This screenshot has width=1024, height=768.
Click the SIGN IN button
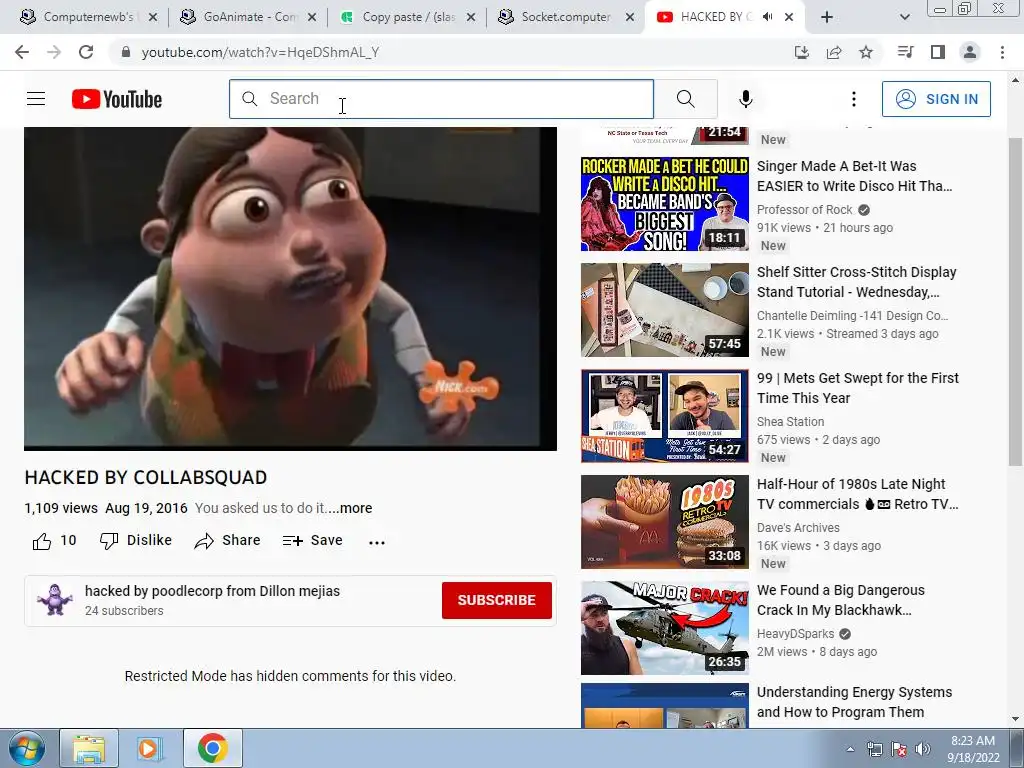(936, 99)
